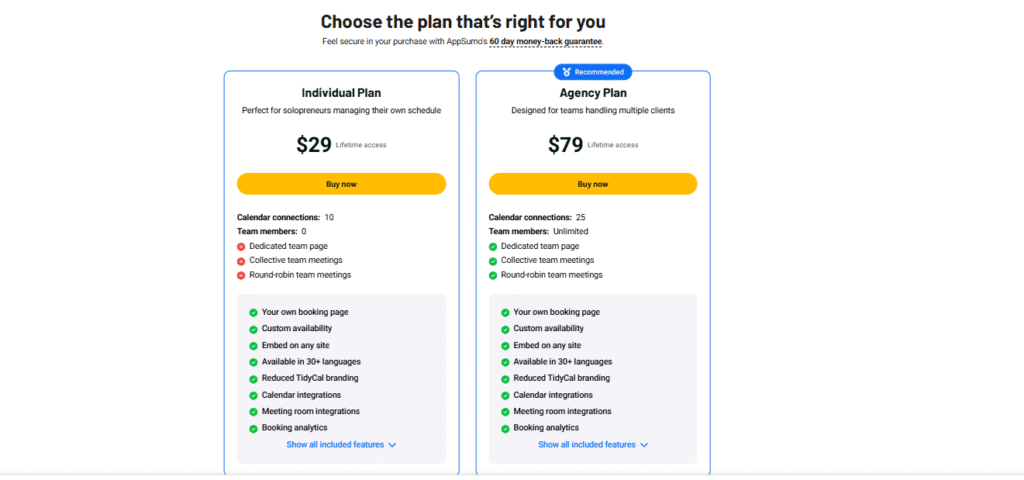Click green check beside Agency Round-robin team meetings
Image resolution: width=1024 pixels, height=480 pixels.
492,276
